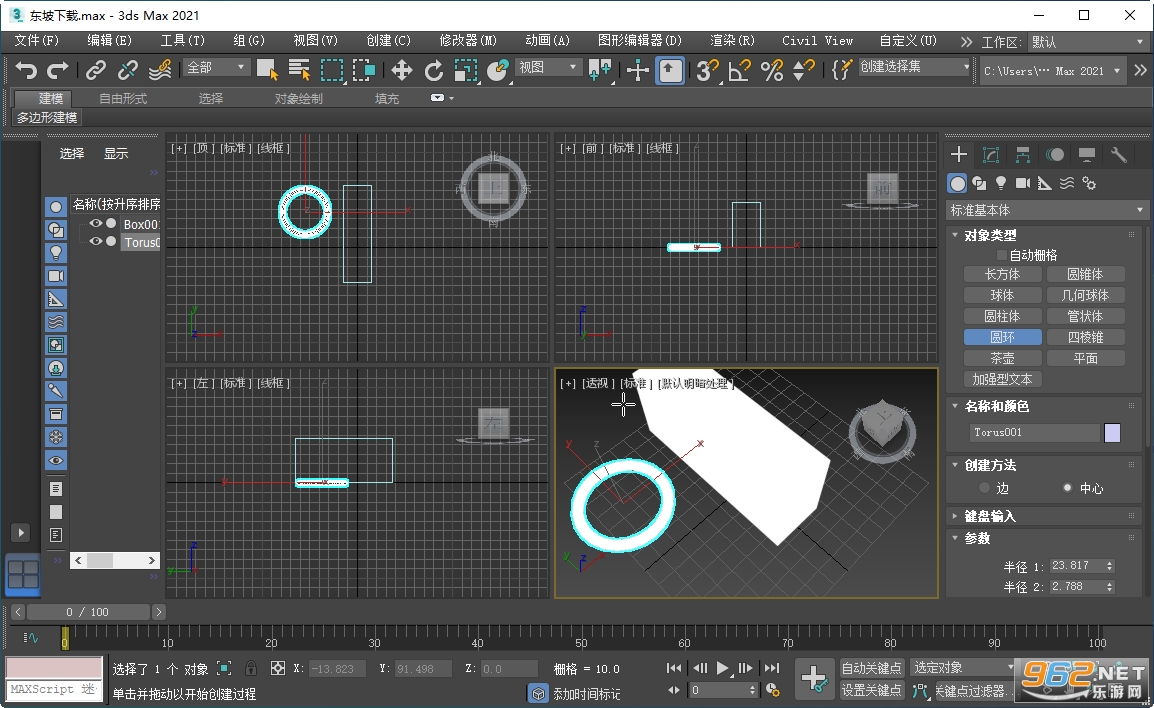Open the Hierarchy panel tab icon
Screen dimensions: 1154x708
tap(1023, 155)
